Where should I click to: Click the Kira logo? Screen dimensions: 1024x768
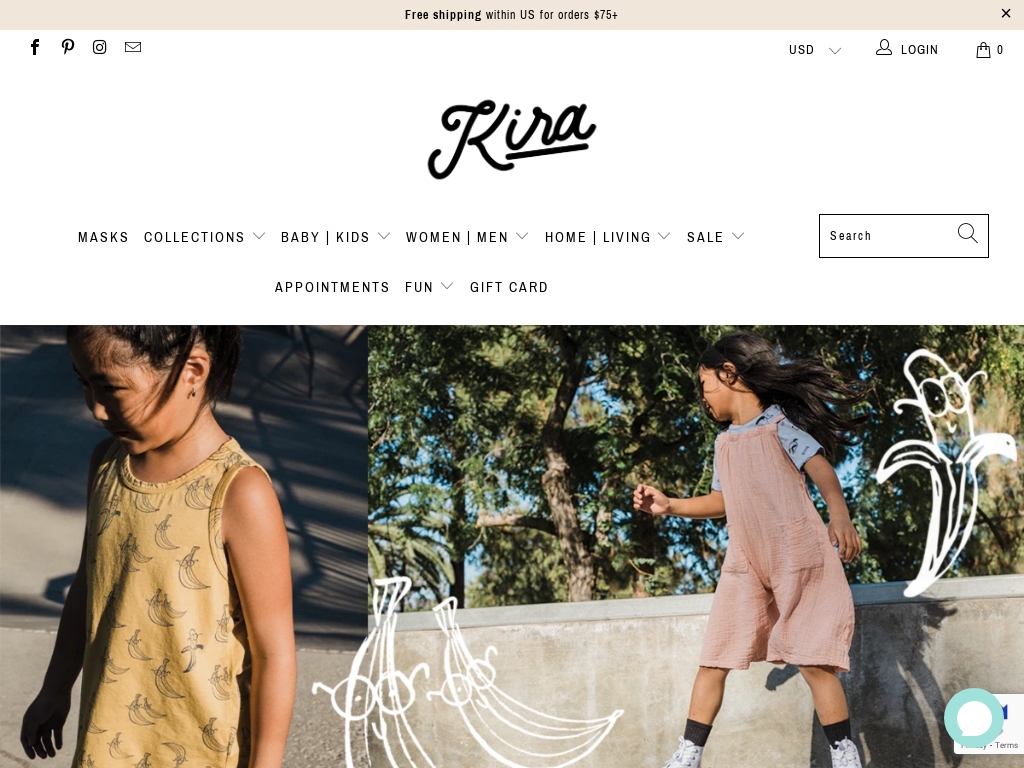point(512,139)
